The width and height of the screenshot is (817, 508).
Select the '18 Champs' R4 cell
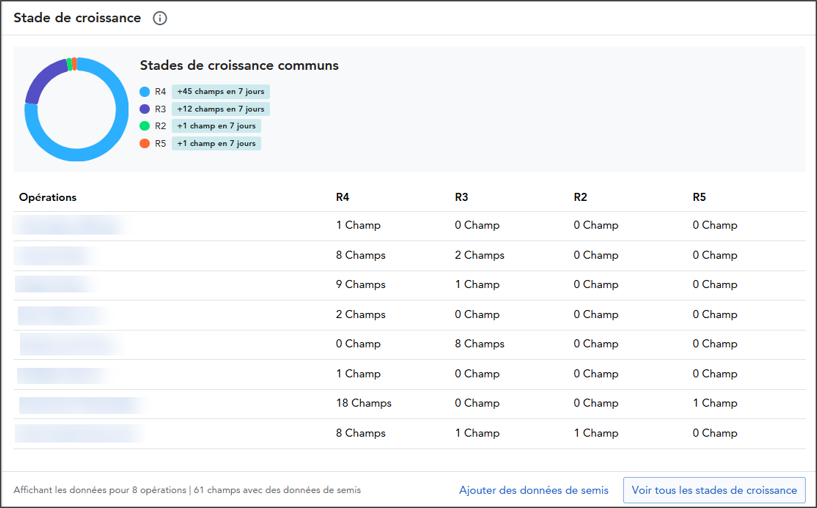coord(364,403)
